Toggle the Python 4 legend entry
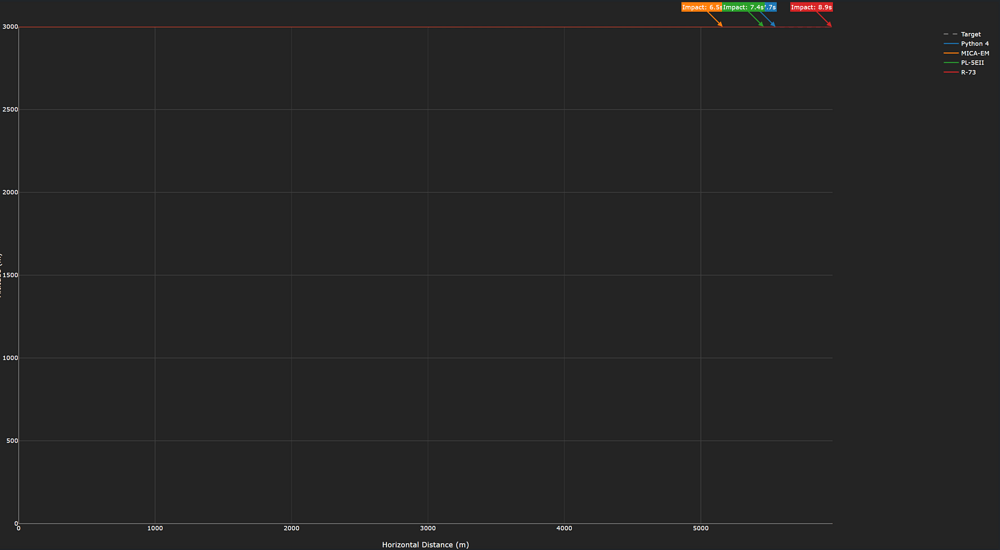The width and height of the screenshot is (1000, 550). 966,44
